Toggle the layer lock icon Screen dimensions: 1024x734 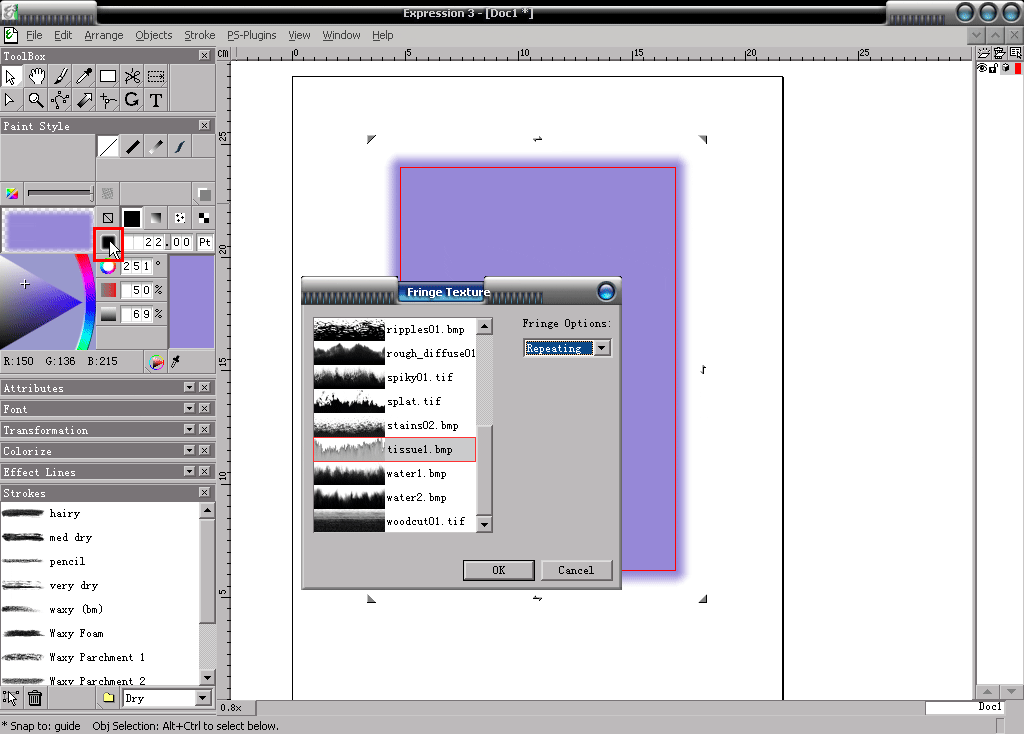[x=993, y=68]
